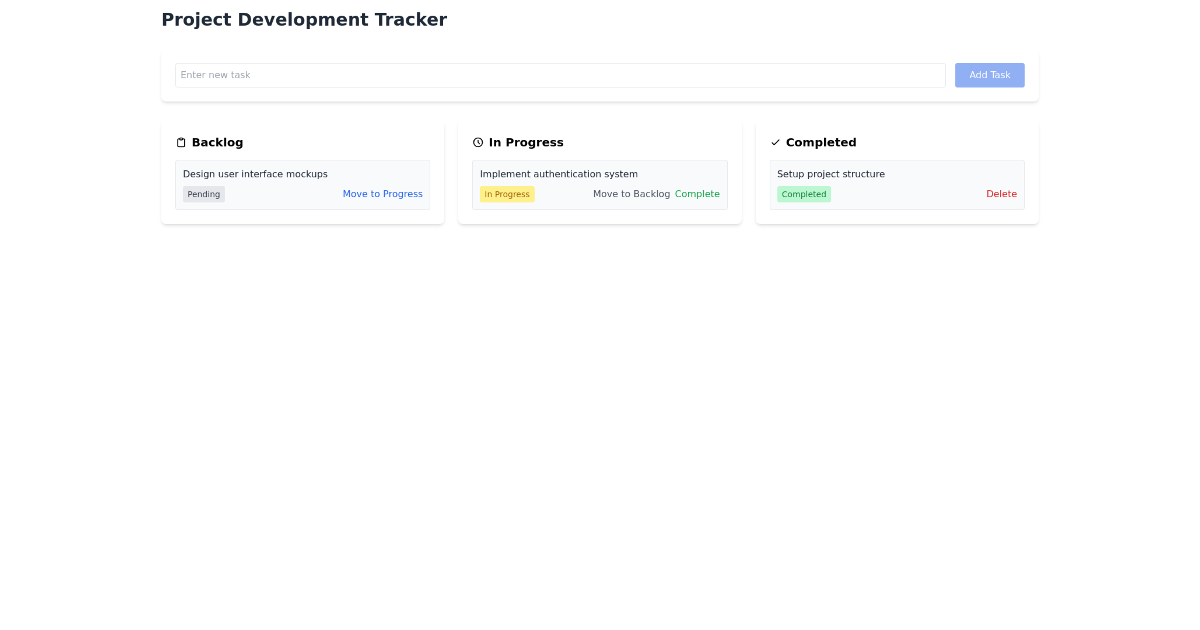1200x630 pixels.
Task: Select the Design user interface mockups card
Action: tap(302, 184)
